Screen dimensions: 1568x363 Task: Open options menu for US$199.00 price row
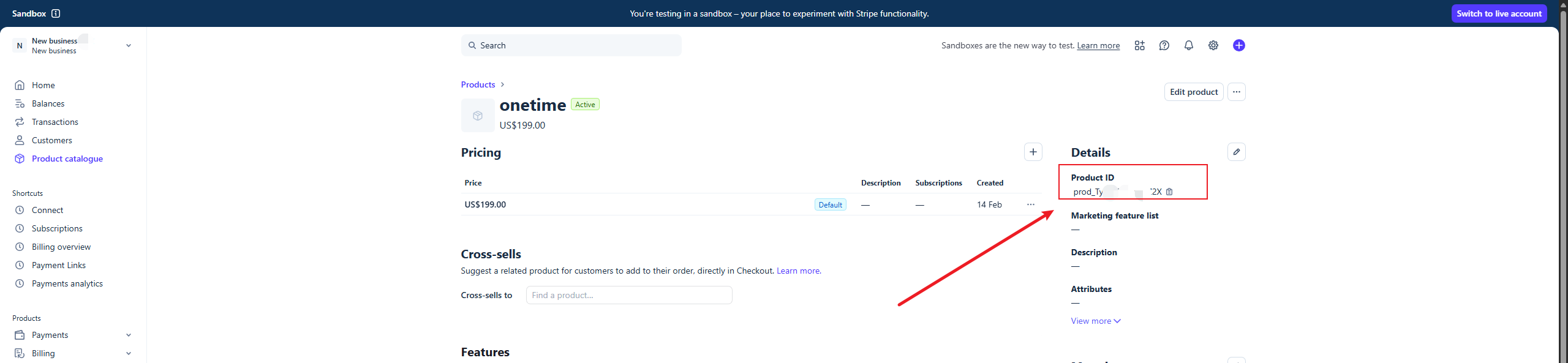click(x=1030, y=204)
